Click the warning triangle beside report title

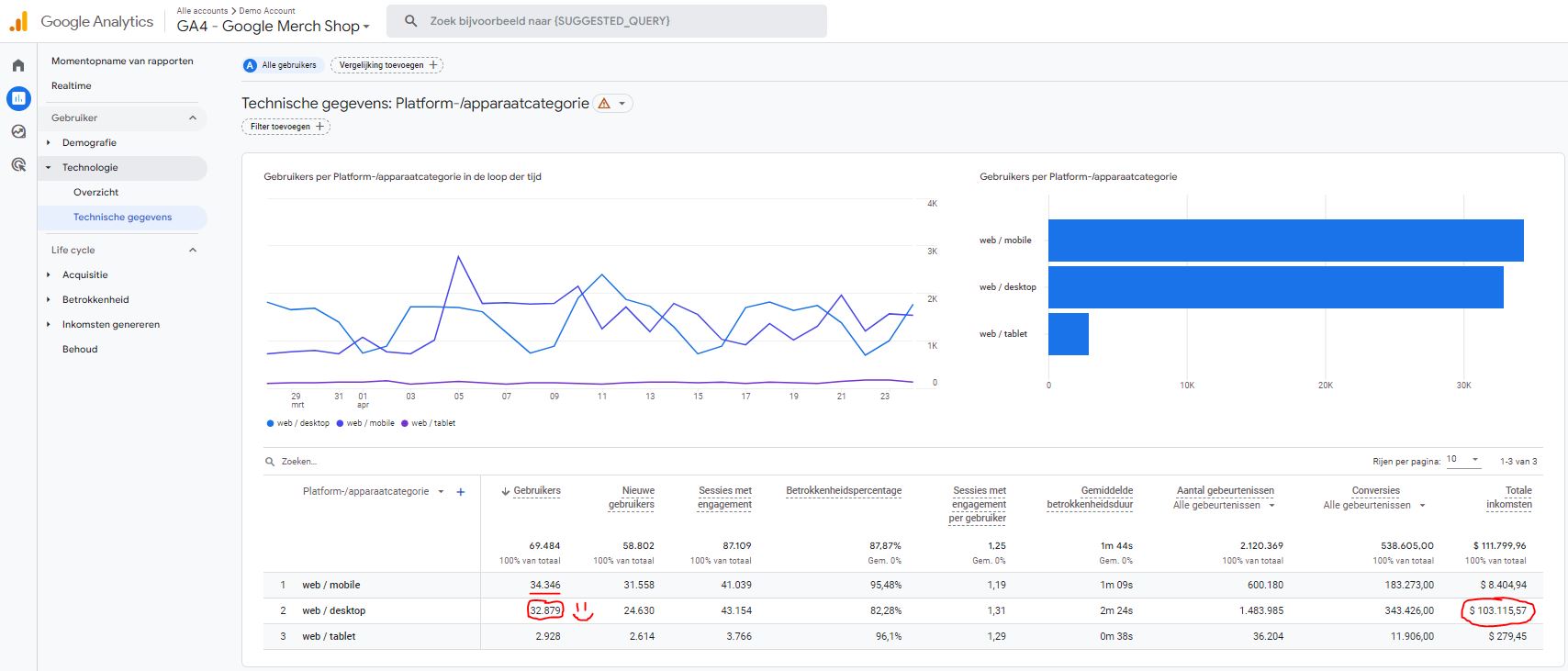pos(604,104)
